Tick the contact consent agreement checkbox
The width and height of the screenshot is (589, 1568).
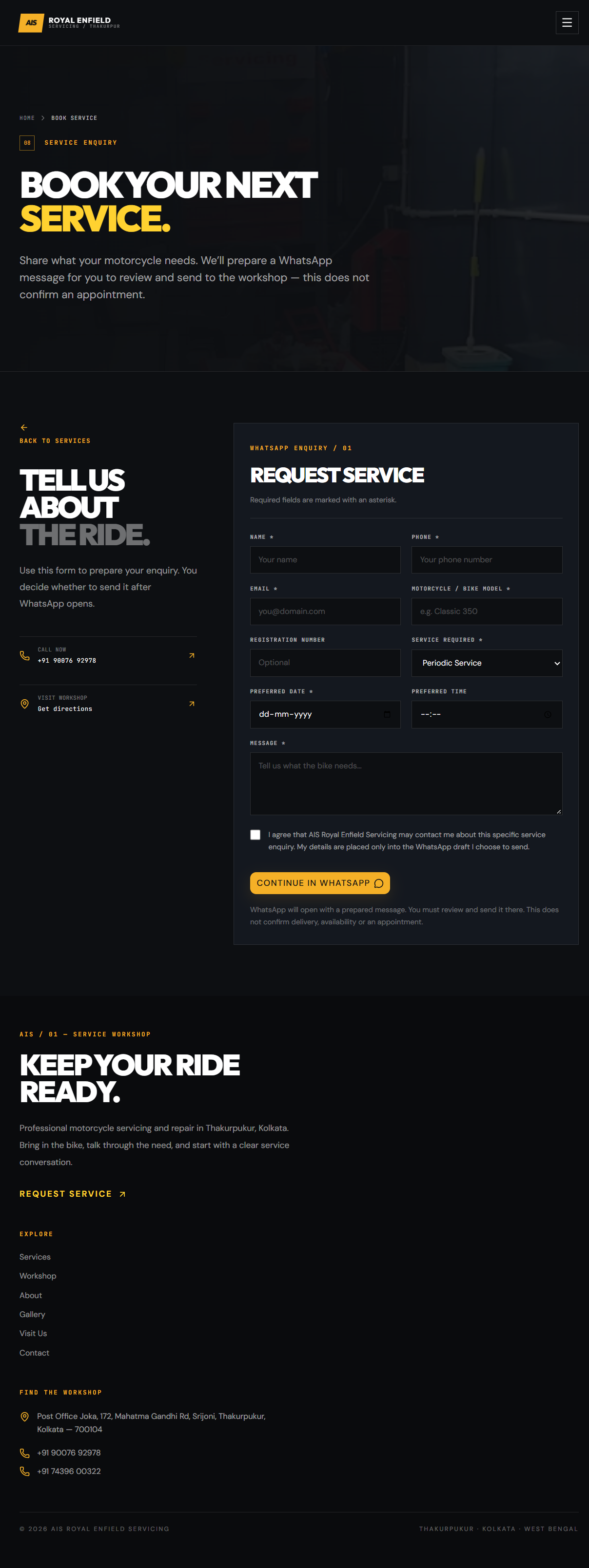point(255,835)
